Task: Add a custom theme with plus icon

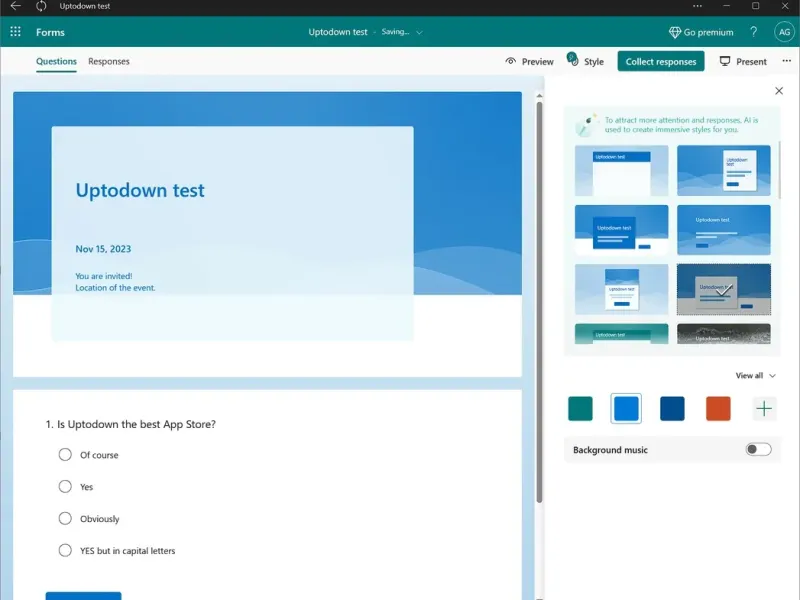Action: 764,409
